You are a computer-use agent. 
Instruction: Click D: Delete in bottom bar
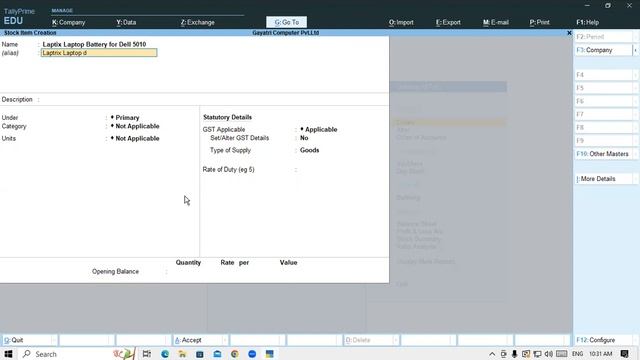pyautogui.click(x=371, y=340)
